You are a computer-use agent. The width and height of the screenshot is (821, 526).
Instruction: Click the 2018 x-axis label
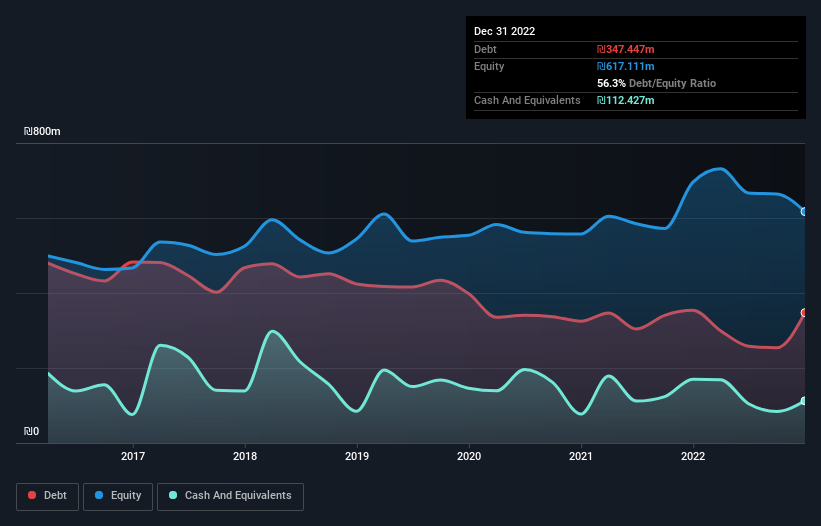(245, 456)
